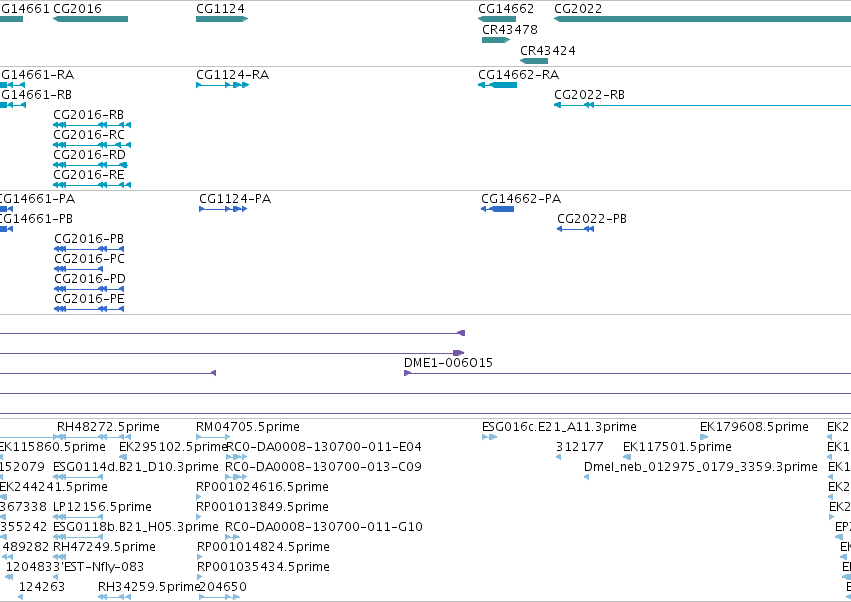Select EST ESG016c.E21_A11.3prime
Viewport: 851px width, 602px height.
(559, 427)
